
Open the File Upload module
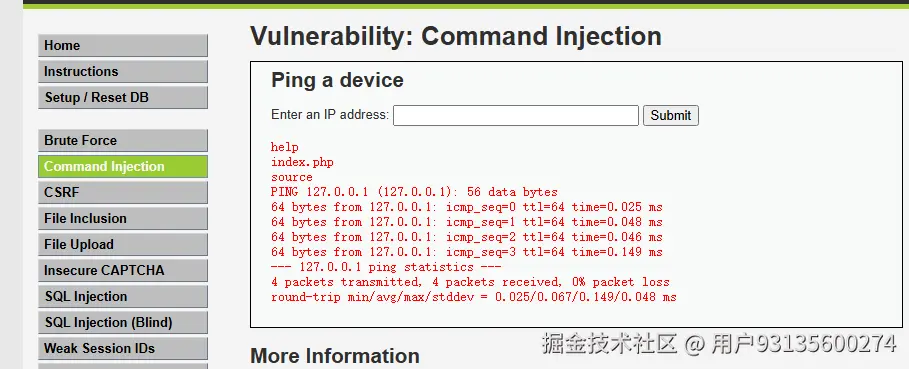(x=123, y=244)
